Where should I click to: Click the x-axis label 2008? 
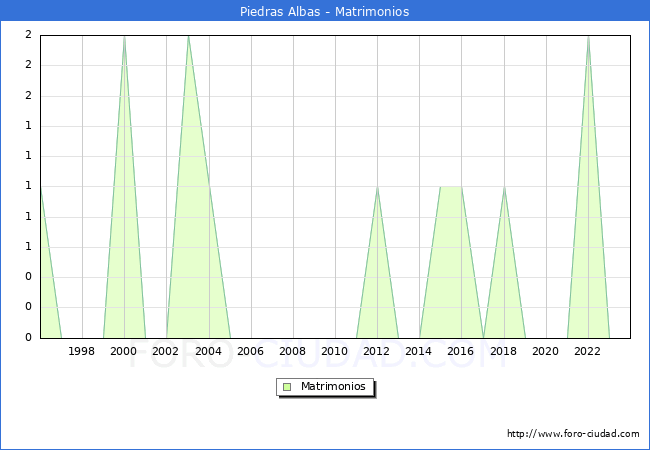coord(292,351)
